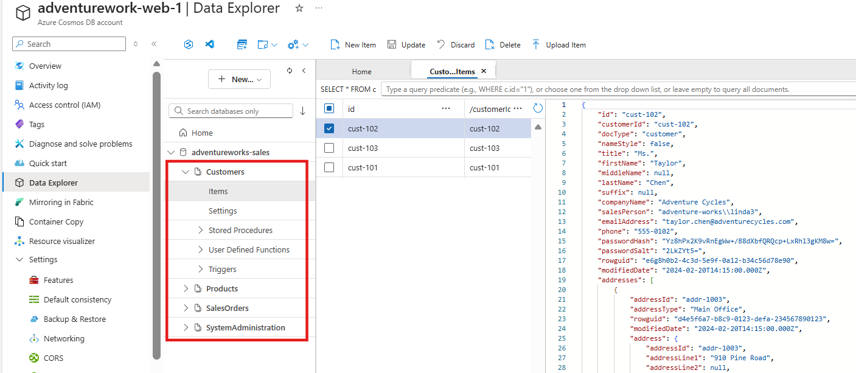Viewport: 856px width, 373px height.
Task: Click the Upload Item button
Action: pos(559,45)
